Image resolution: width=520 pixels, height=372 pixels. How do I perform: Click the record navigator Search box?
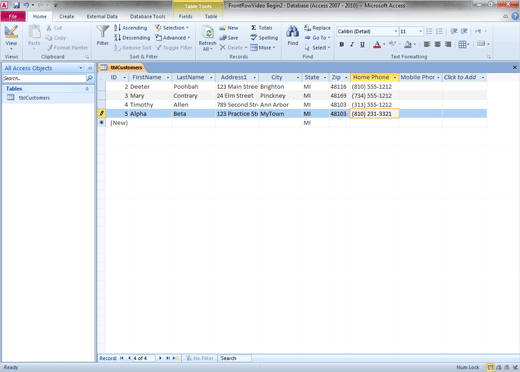[235, 358]
